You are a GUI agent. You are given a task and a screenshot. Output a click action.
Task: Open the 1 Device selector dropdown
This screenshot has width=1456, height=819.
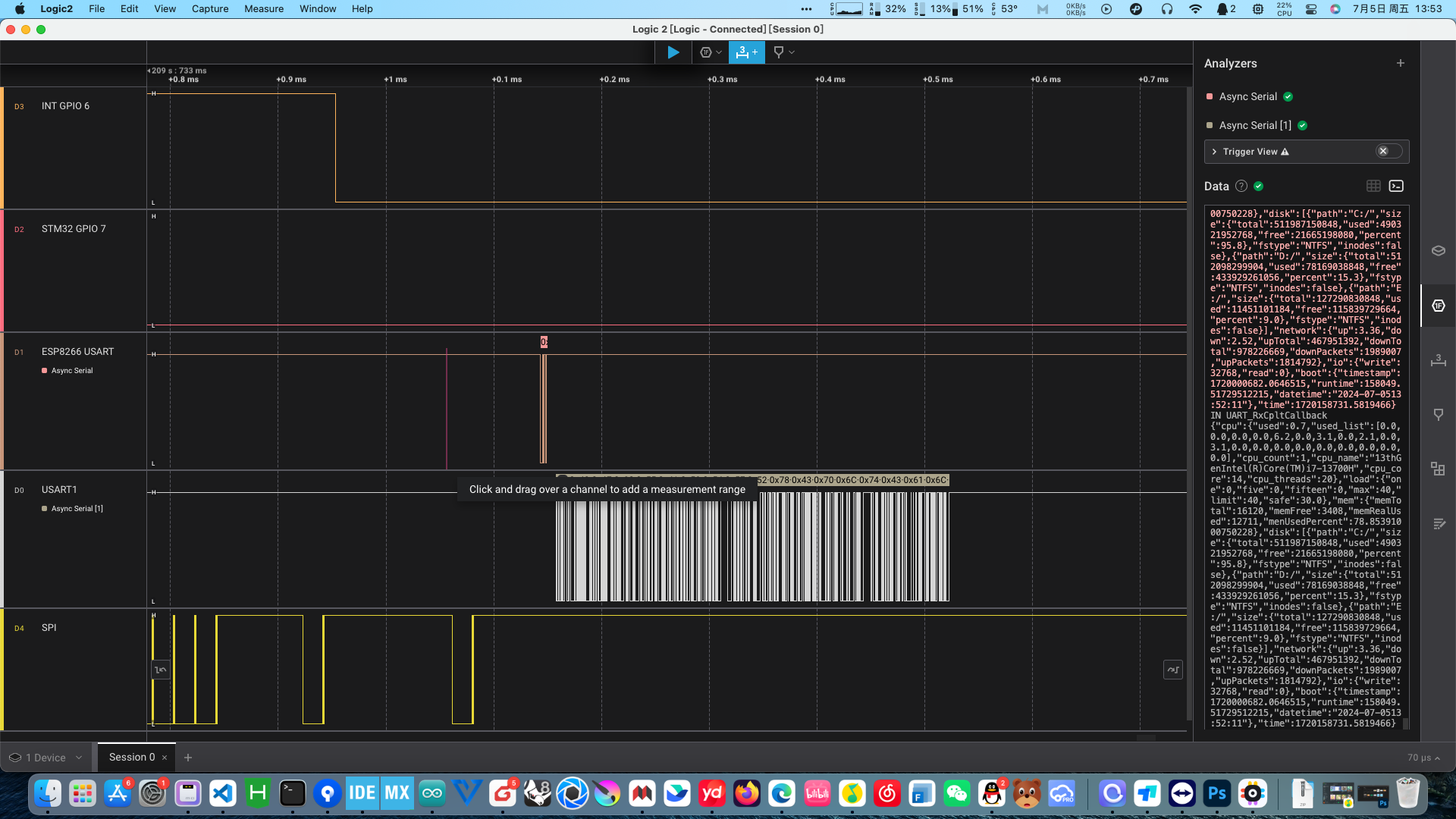[45, 758]
